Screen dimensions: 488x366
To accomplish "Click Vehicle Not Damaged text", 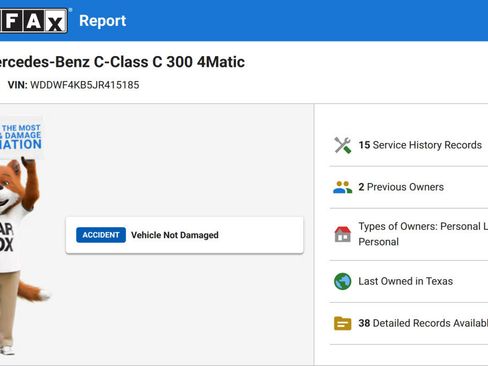I will (175, 235).
